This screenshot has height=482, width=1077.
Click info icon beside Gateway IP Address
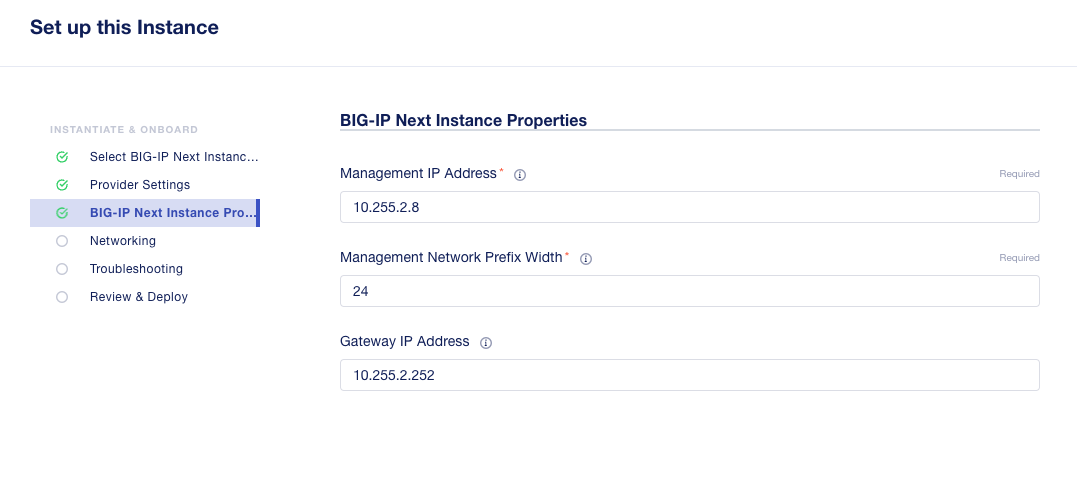[486, 343]
